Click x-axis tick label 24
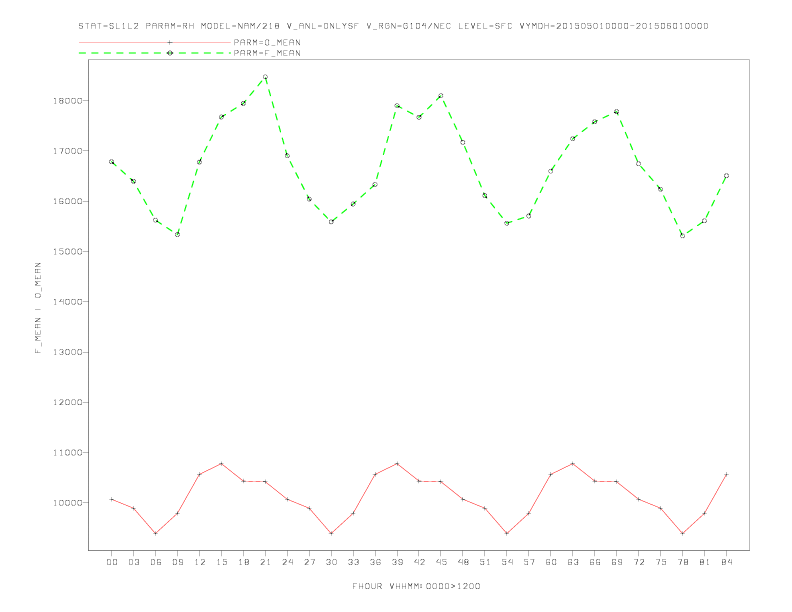Screen dimensions: 792x612 [287, 562]
